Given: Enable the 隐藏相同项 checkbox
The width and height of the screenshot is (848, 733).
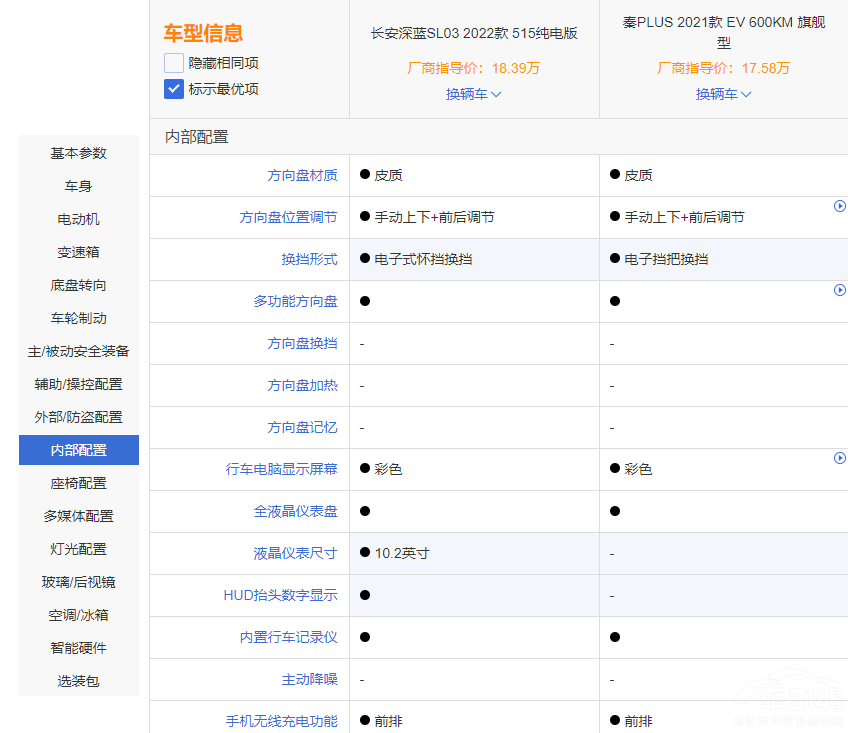Looking at the screenshot, I should (x=174, y=63).
